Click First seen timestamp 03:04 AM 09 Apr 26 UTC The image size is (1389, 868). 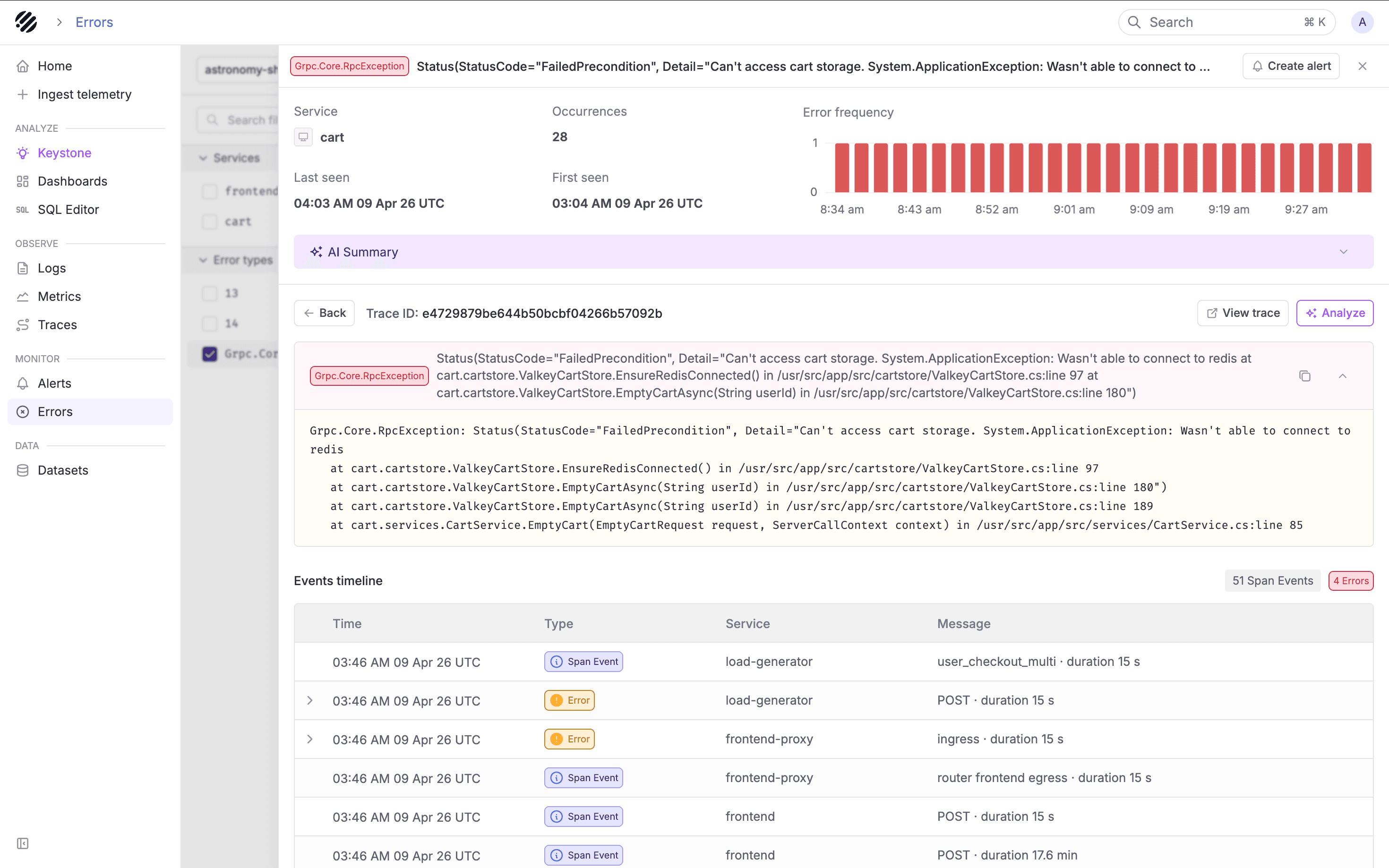coord(627,203)
